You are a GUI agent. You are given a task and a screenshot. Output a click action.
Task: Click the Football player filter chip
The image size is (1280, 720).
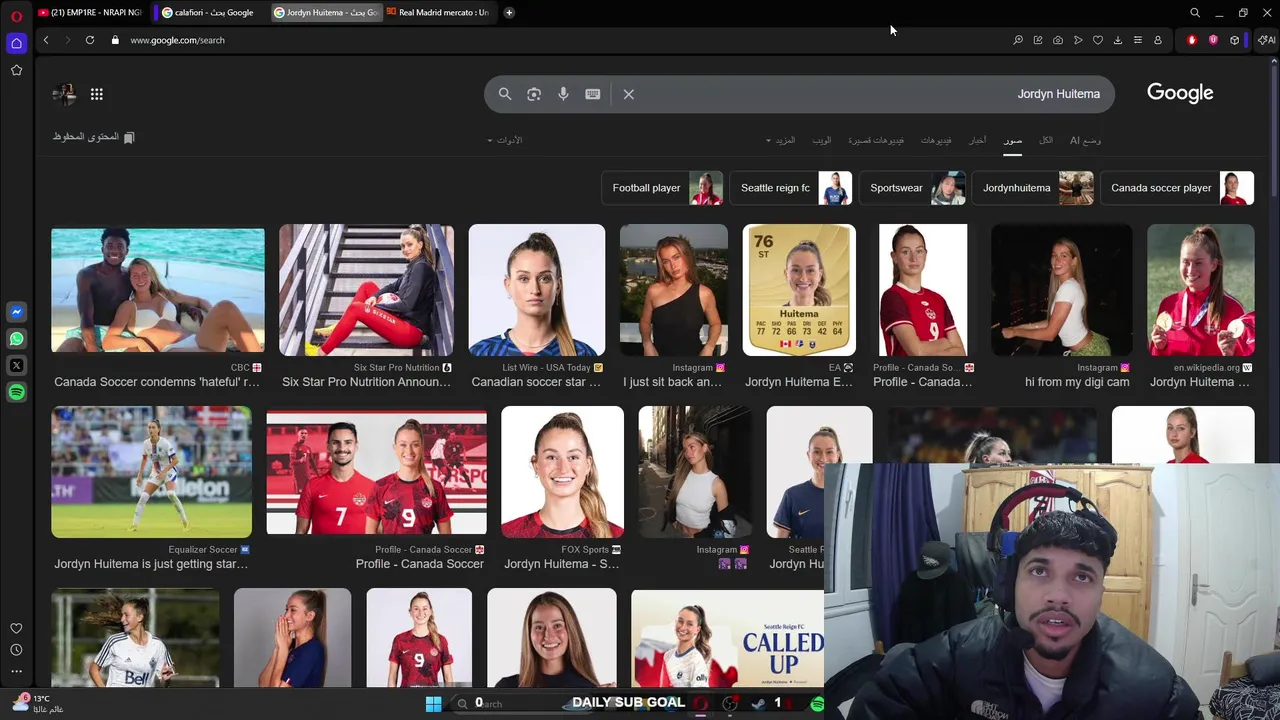[662, 188]
